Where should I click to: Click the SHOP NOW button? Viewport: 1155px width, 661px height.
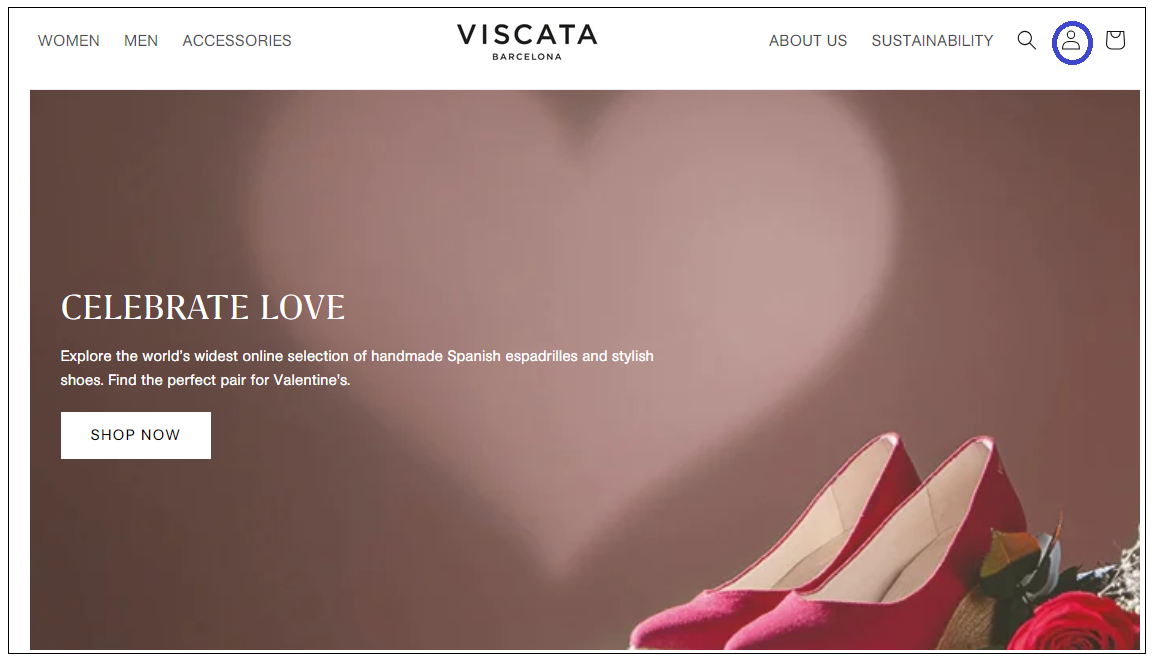coord(136,436)
